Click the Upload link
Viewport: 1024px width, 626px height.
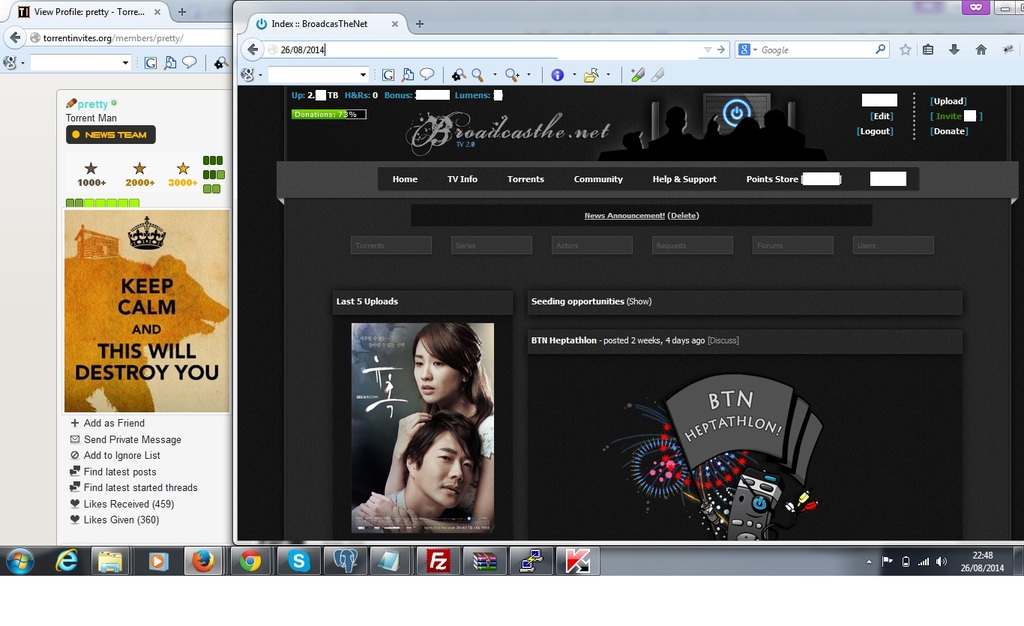[x=948, y=101]
